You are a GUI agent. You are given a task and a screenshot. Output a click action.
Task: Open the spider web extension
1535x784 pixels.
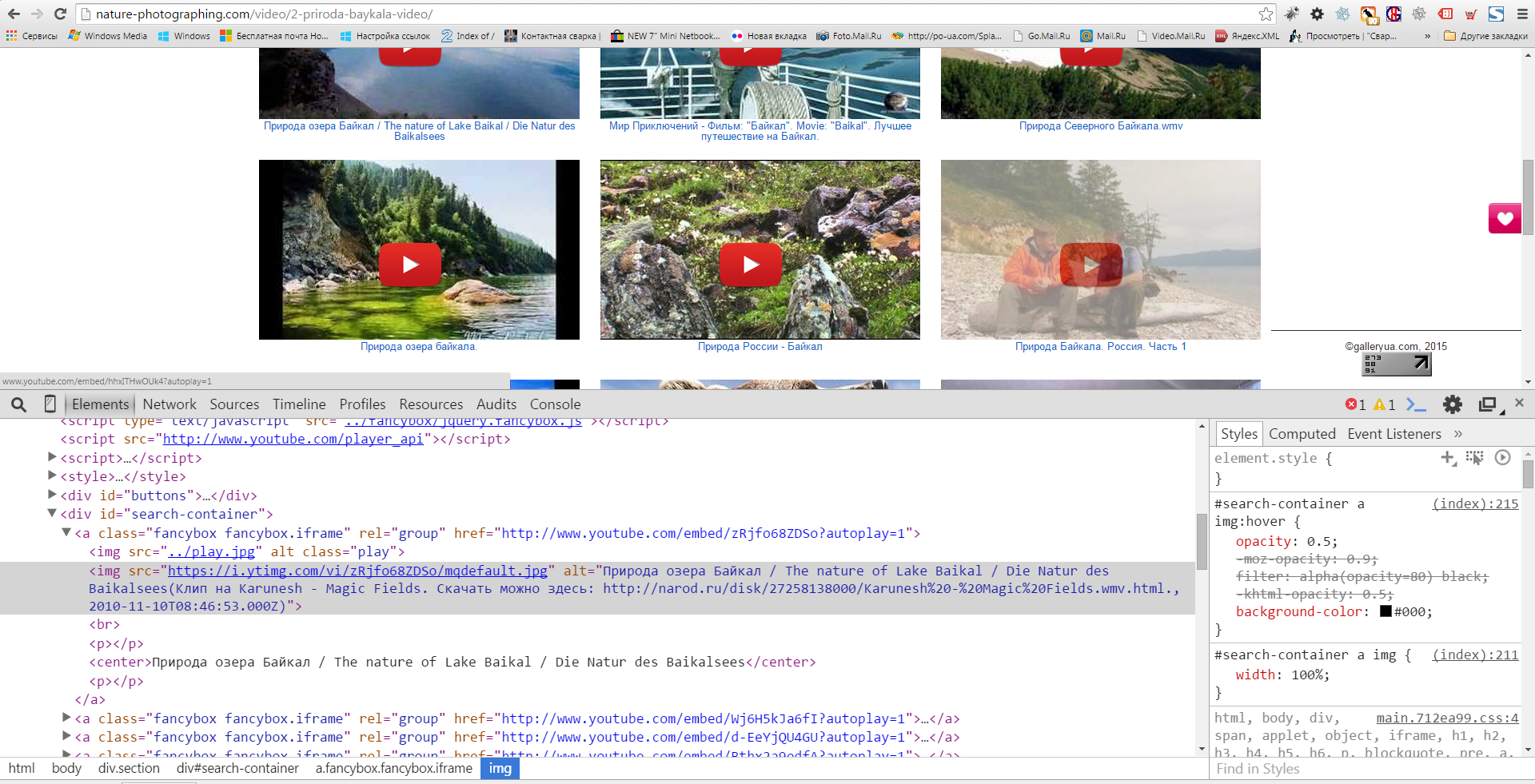click(1343, 14)
